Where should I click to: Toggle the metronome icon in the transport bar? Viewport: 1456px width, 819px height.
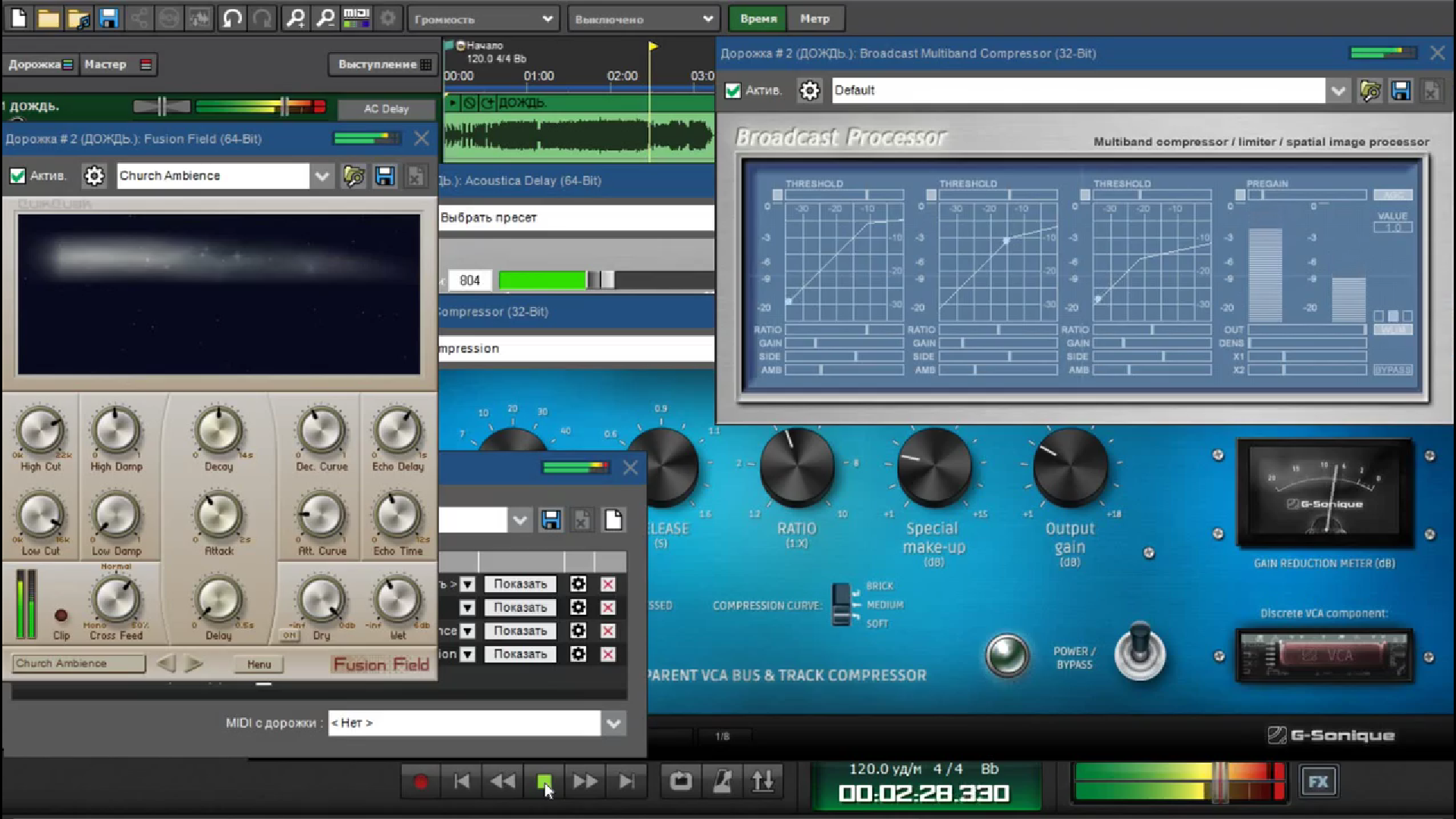722,781
